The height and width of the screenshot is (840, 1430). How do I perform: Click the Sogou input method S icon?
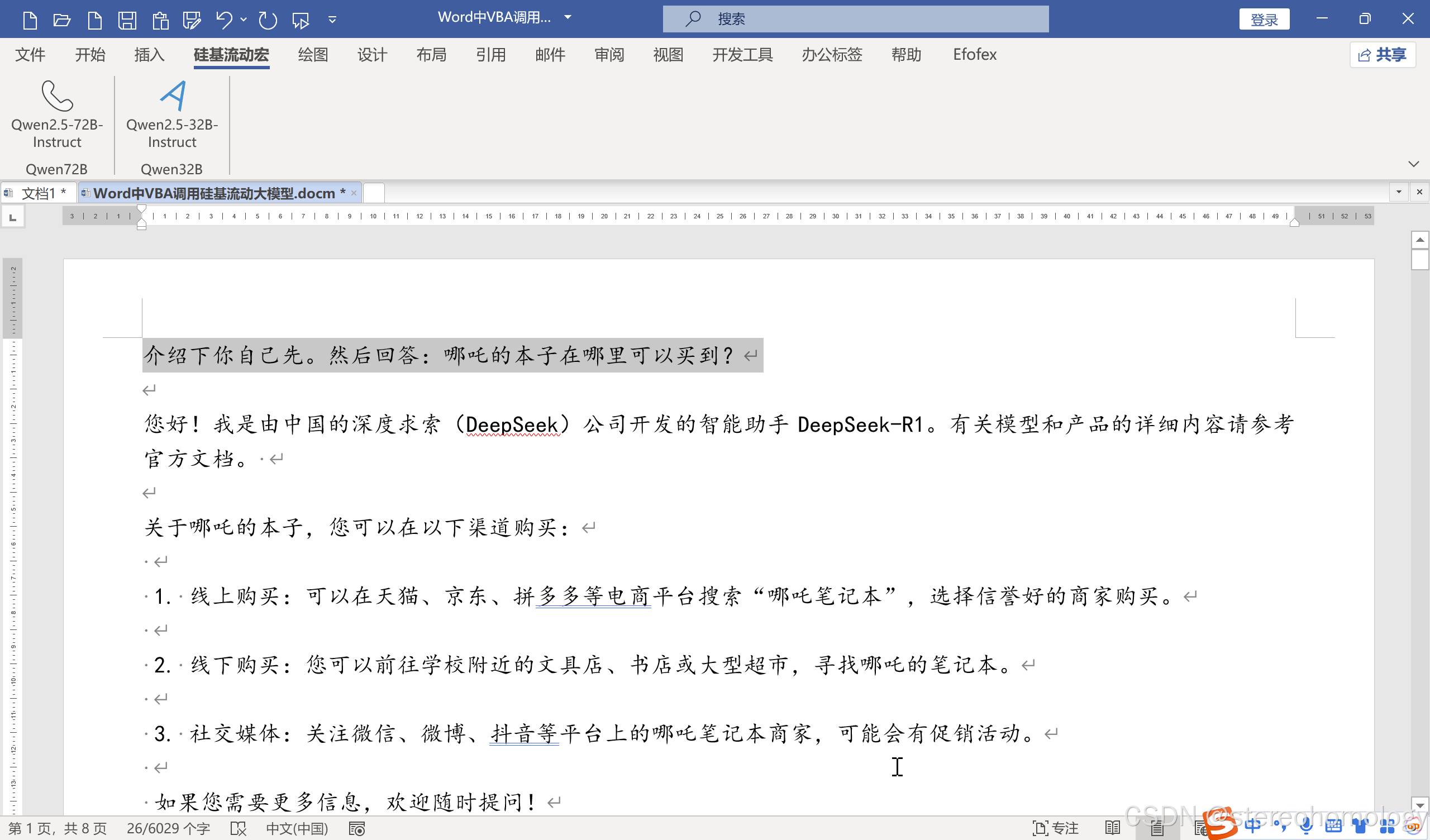(1220, 824)
